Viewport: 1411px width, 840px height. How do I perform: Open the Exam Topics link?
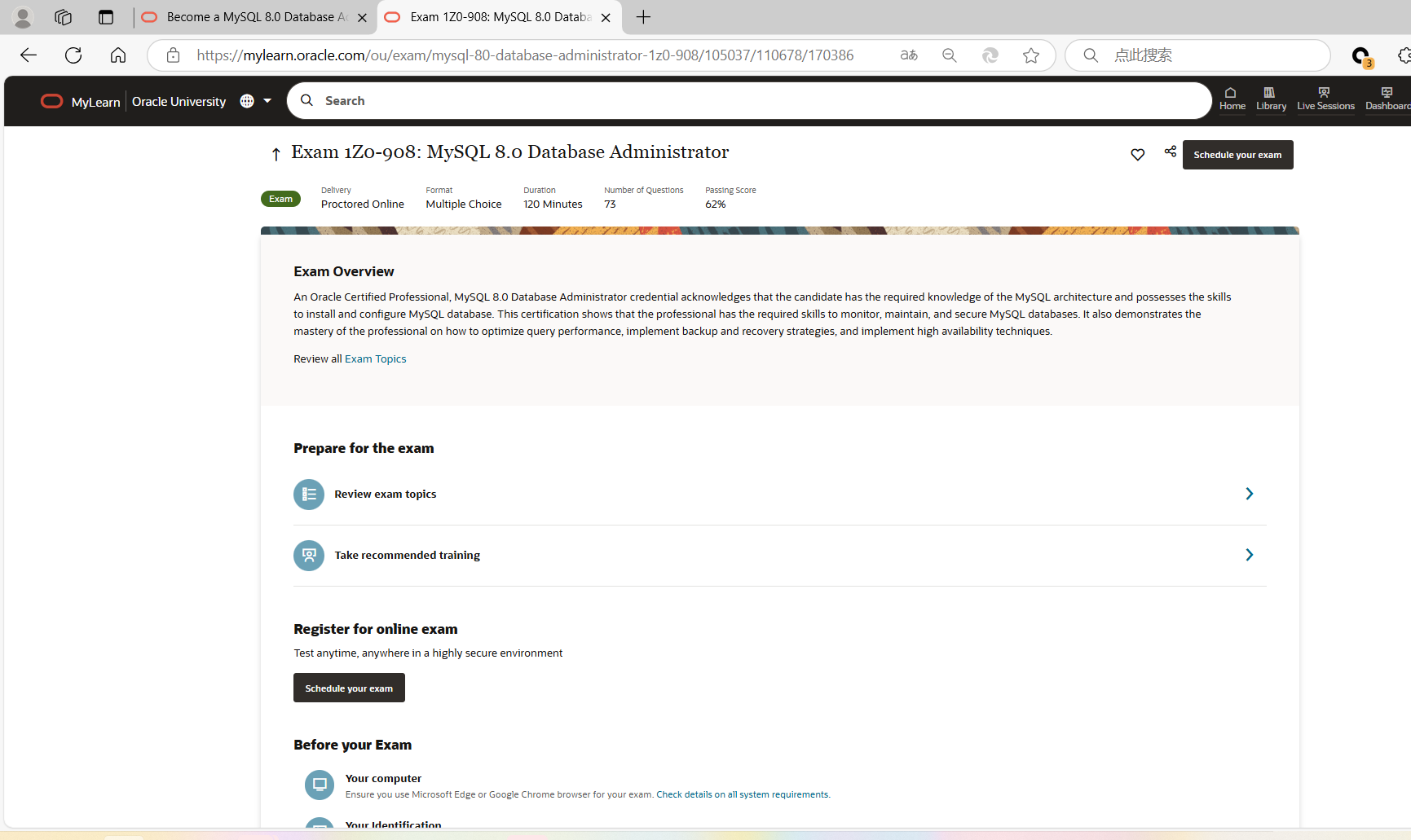click(375, 358)
